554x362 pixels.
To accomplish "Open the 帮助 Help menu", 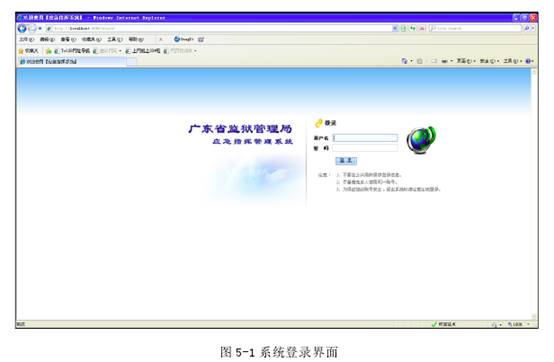I will (x=136, y=39).
